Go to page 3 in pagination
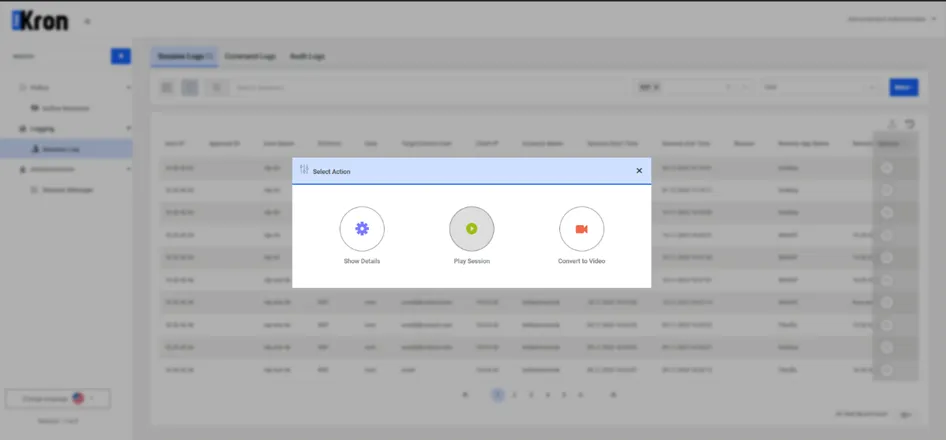Screen dimensions: 946x440 (531, 395)
